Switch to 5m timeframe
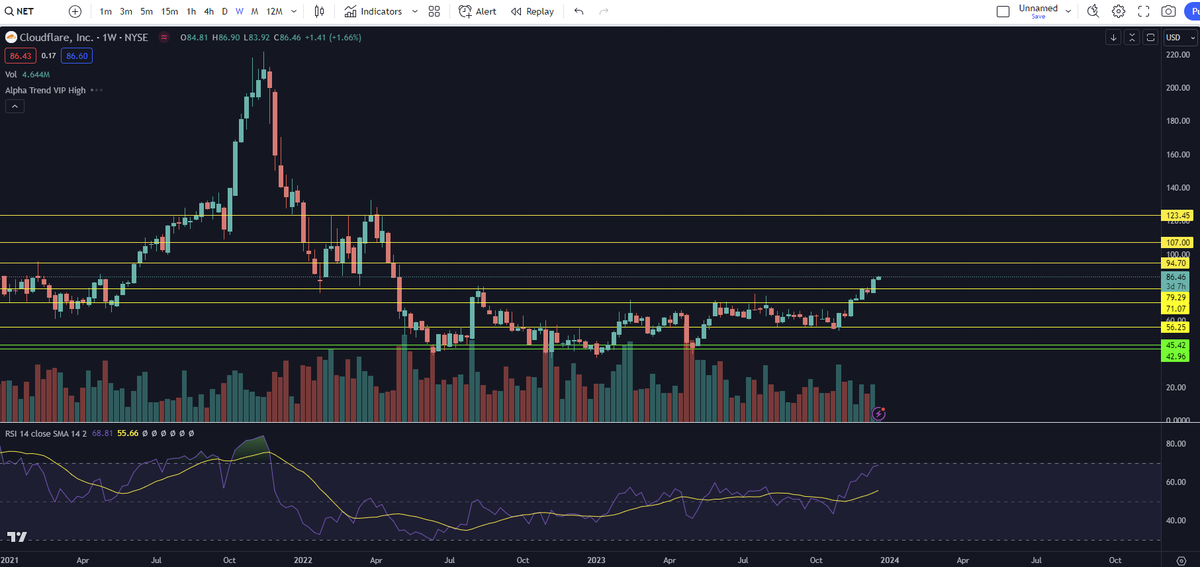The height and width of the screenshot is (567, 1200). 147,11
